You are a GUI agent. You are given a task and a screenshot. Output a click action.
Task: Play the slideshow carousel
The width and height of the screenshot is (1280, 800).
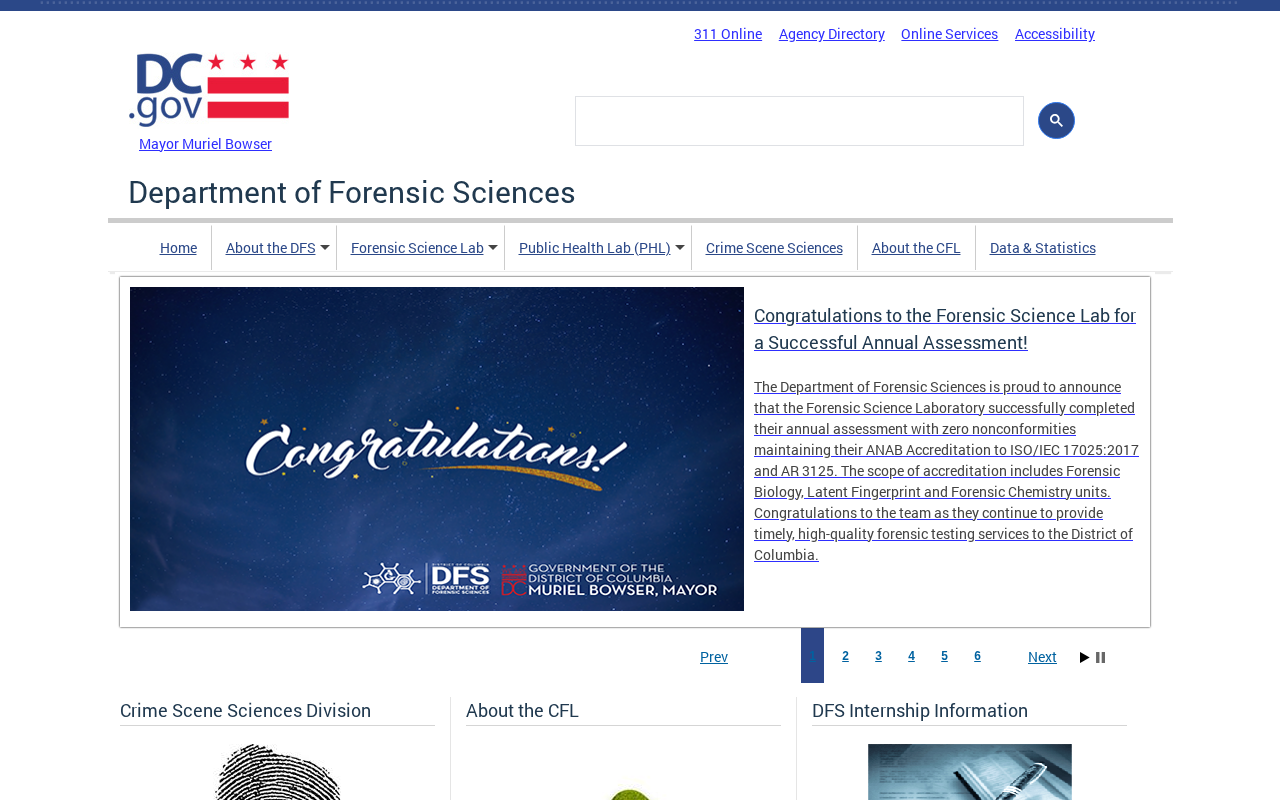1085,657
